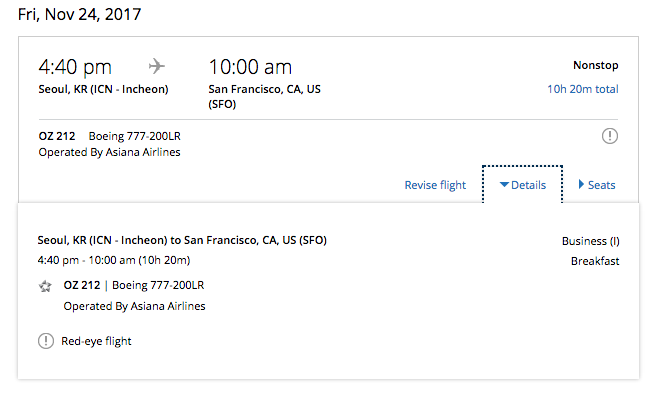Click the 10h 20m total duration link

pos(583,89)
